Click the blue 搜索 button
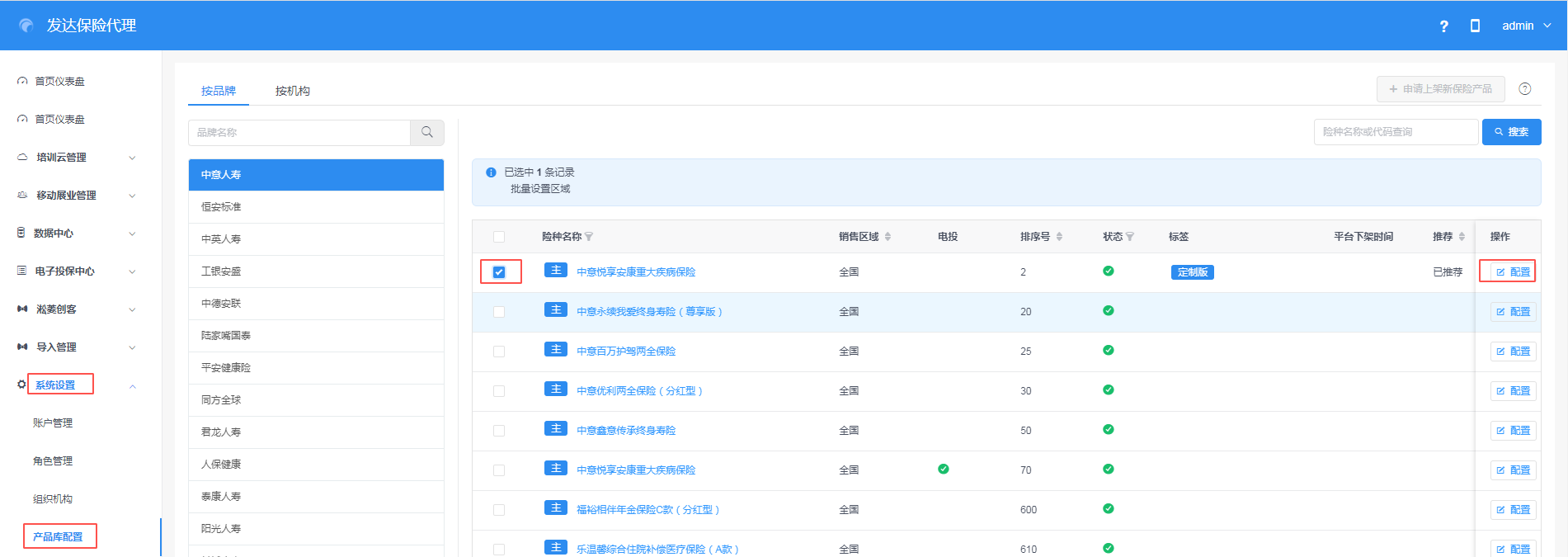1568x557 pixels. pyautogui.click(x=1511, y=132)
